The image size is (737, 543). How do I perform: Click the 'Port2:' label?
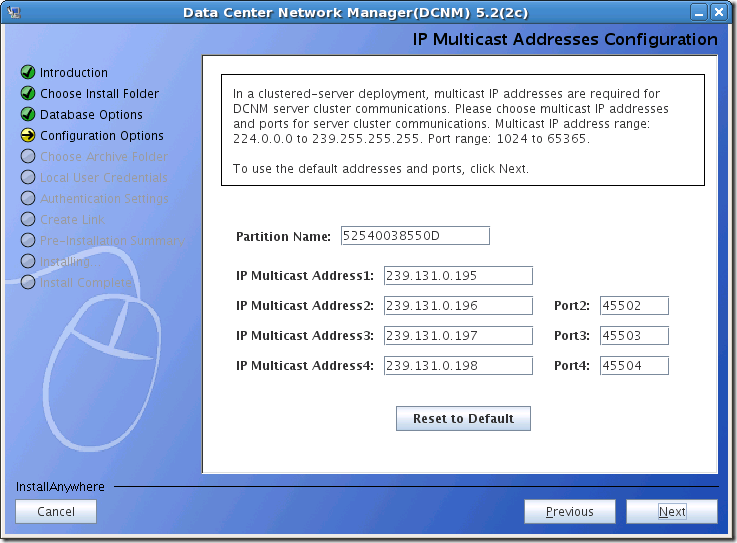point(572,306)
